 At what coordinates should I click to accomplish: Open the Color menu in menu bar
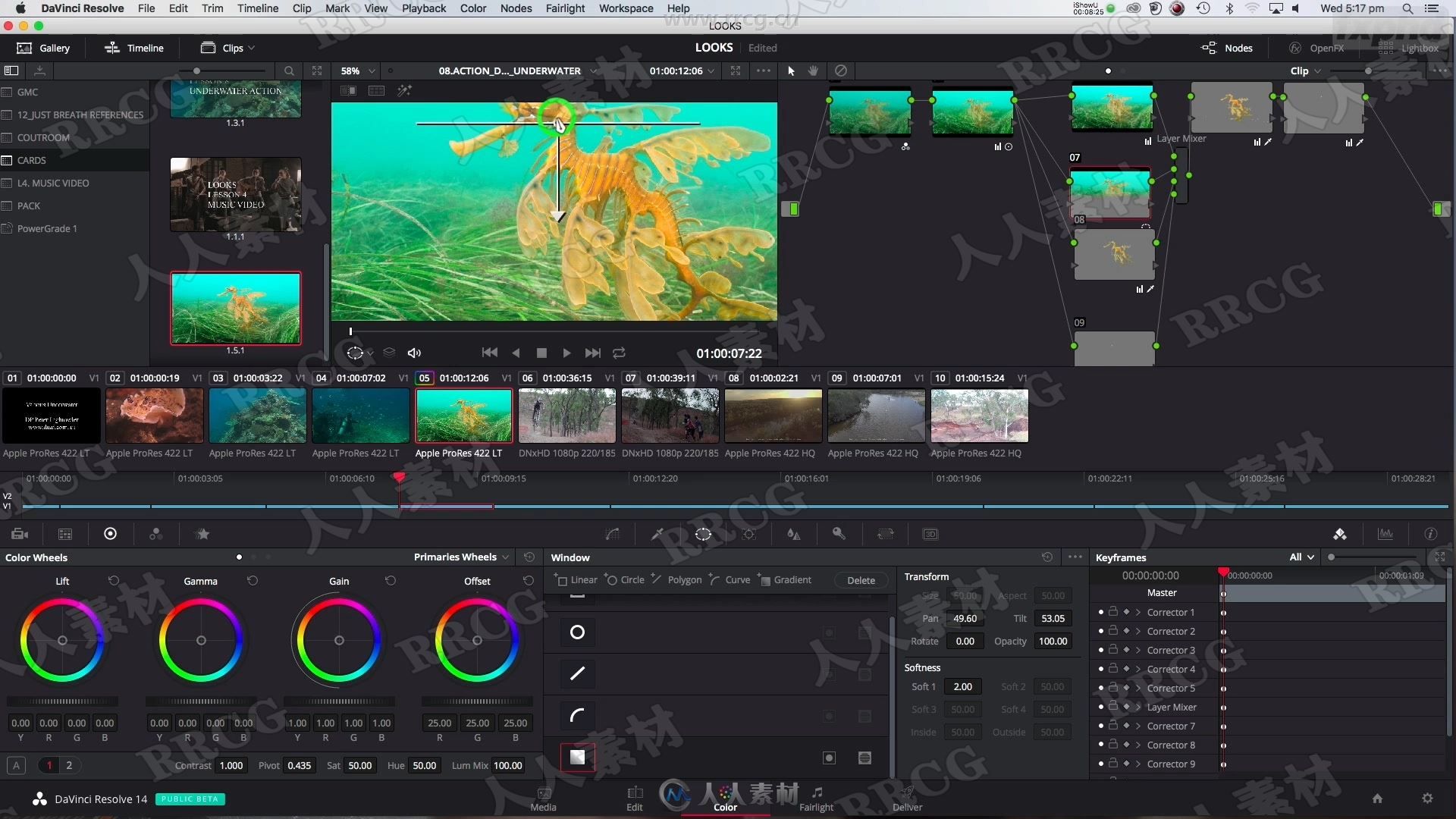coord(472,8)
